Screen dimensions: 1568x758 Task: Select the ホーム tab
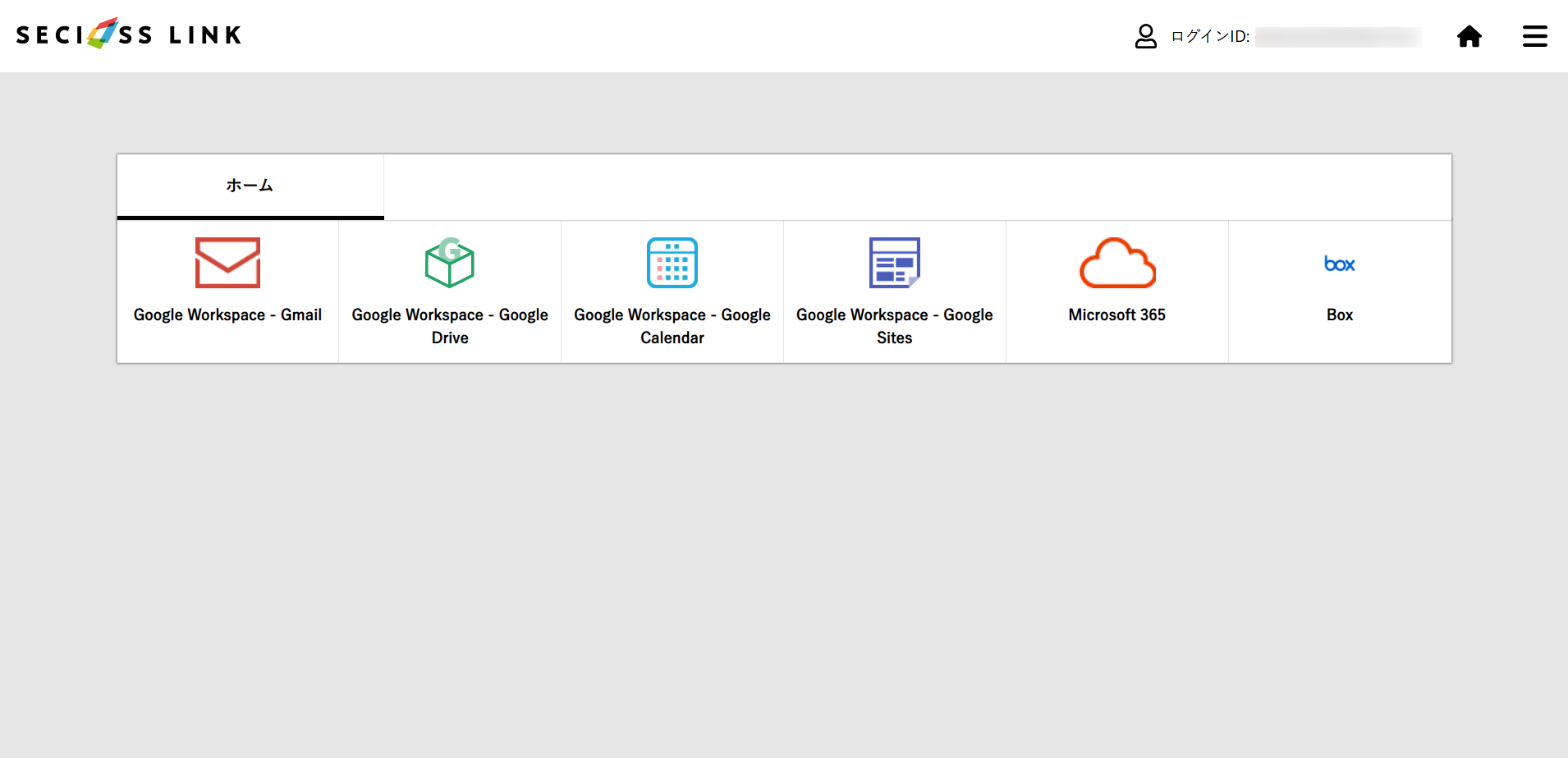click(x=250, y=186)
